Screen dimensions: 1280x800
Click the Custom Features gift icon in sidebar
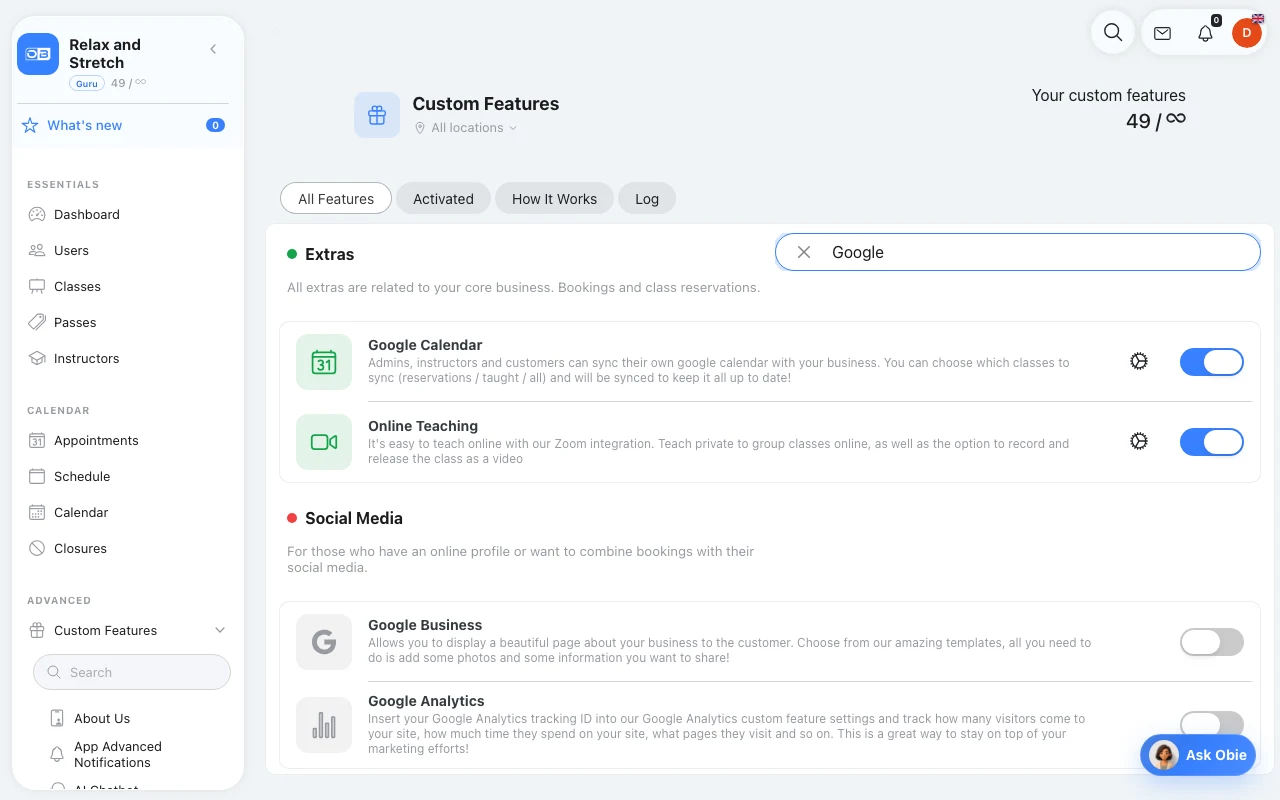(37, 630)
